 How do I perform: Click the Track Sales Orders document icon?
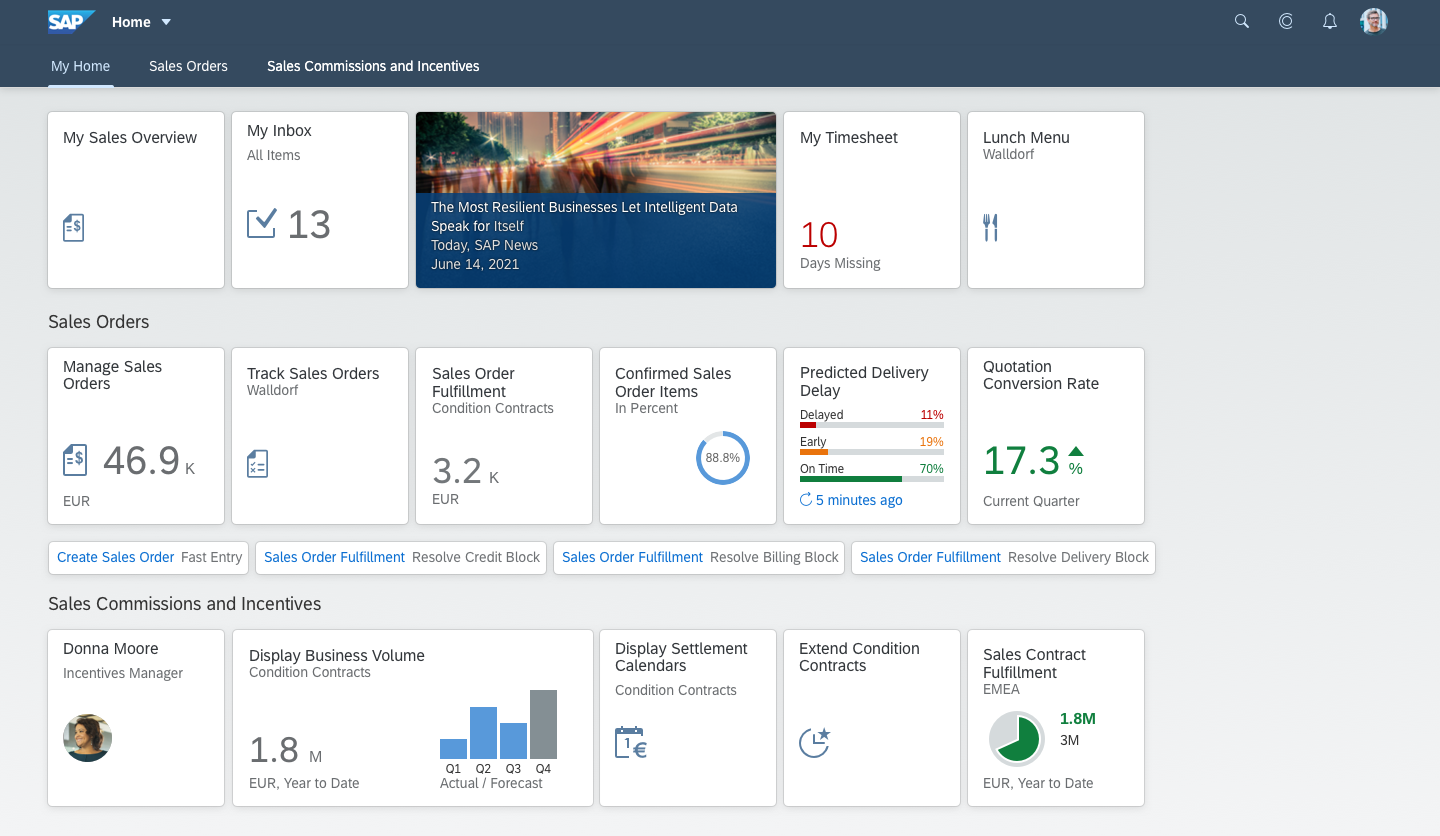257,463
